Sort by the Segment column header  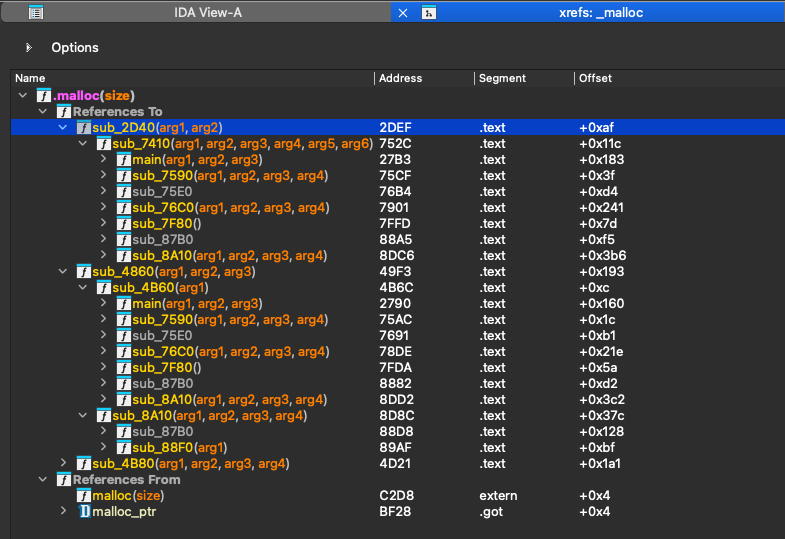[502, 78]
